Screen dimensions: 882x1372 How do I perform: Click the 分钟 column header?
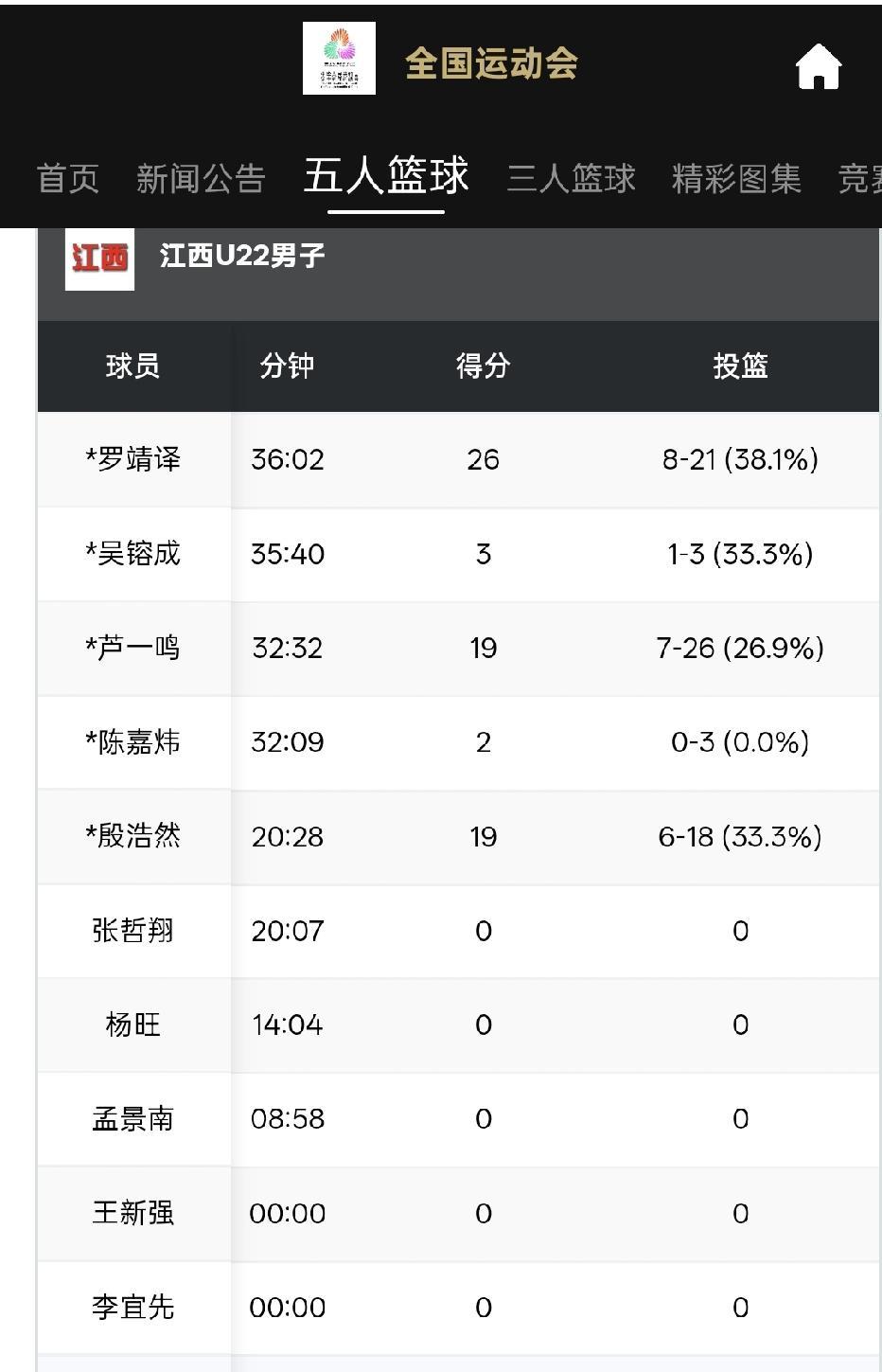287,365
